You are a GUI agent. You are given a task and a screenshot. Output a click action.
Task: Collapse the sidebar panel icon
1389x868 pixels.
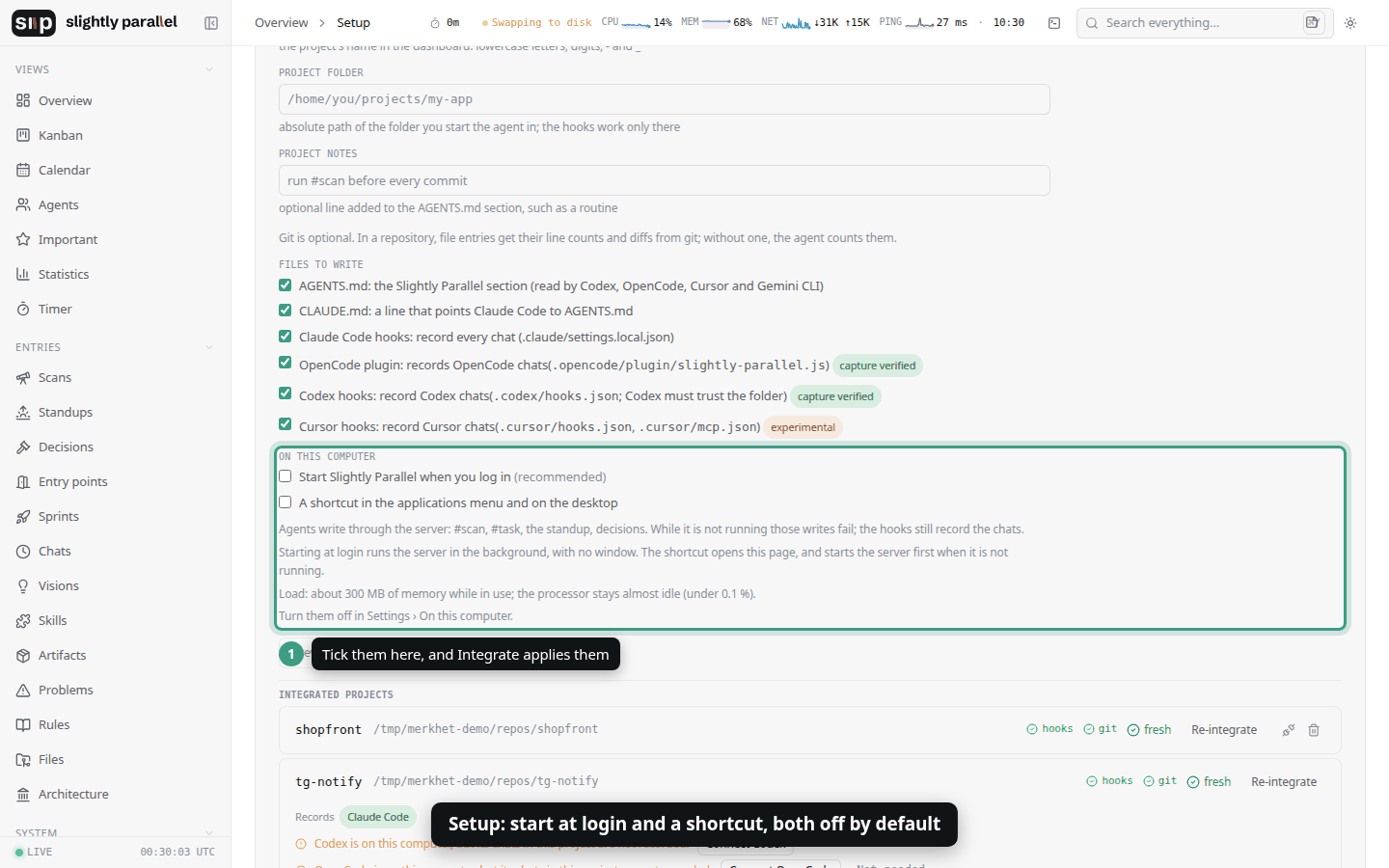(211, 23)
